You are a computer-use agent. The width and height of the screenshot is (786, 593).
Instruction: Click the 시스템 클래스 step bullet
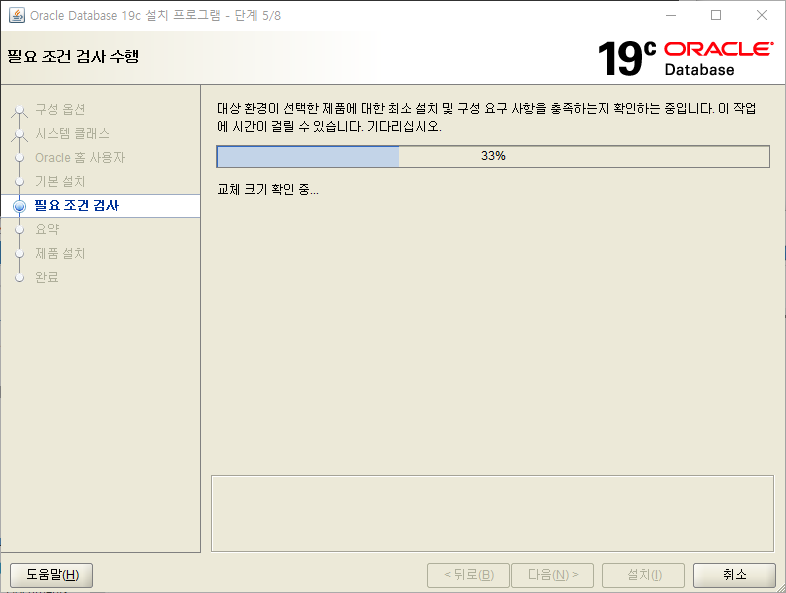20,134
